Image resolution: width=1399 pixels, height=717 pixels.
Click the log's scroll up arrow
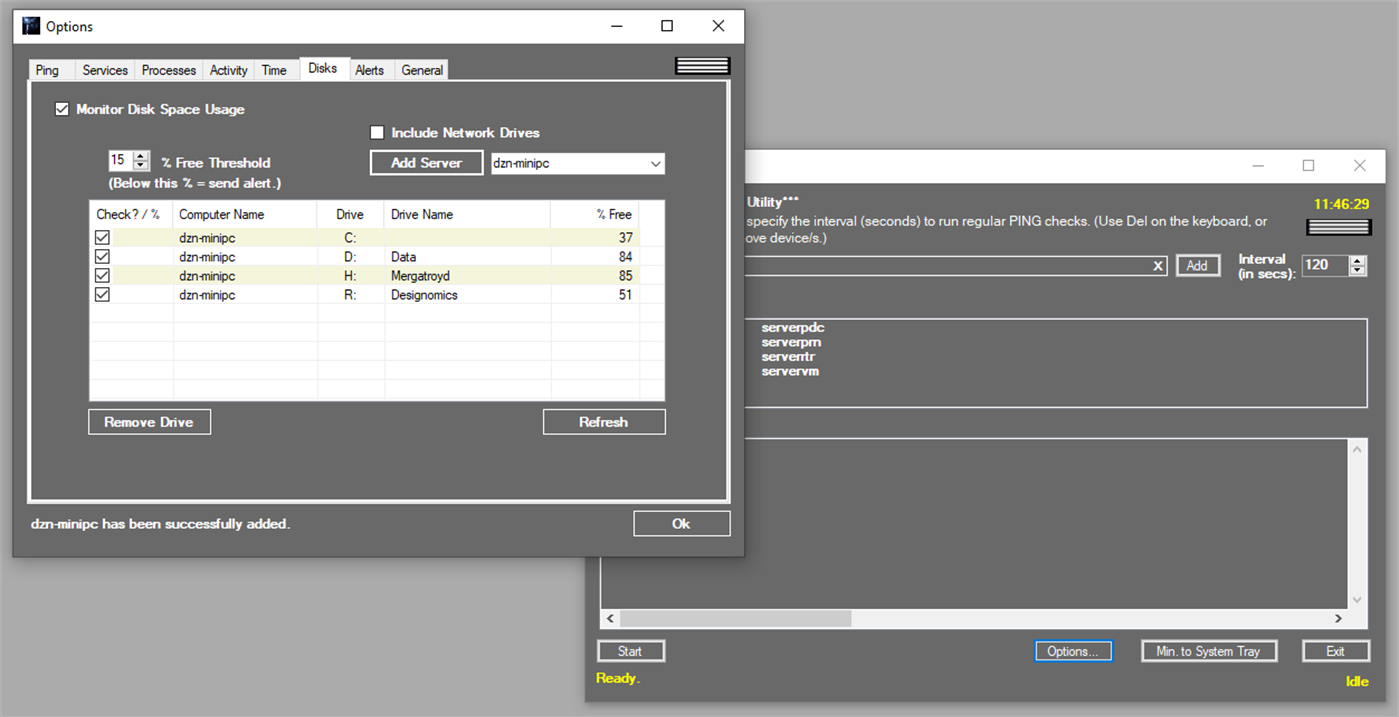(x=1357, y=449)
